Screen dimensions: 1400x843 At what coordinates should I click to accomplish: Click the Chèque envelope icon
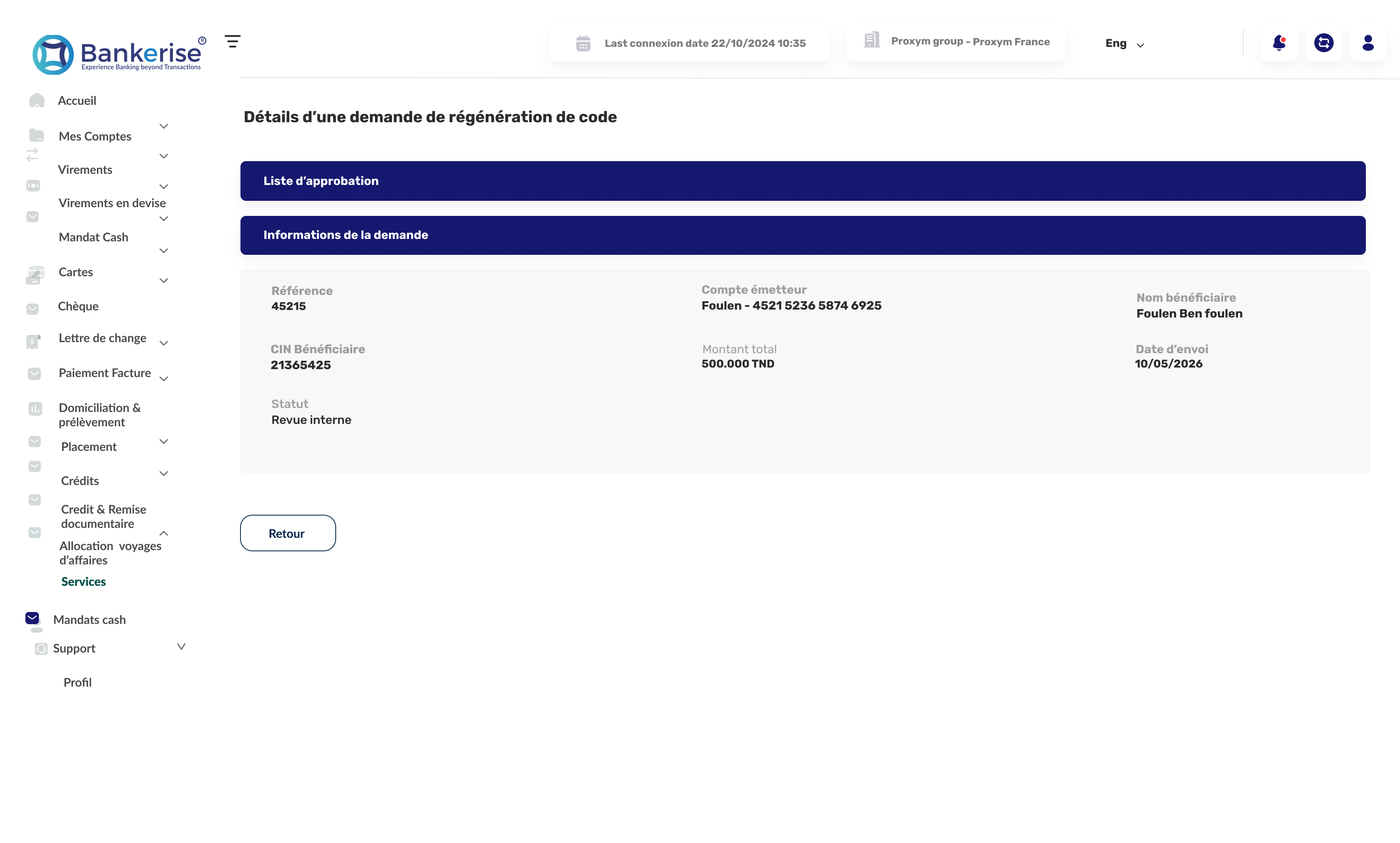point(33,309)
